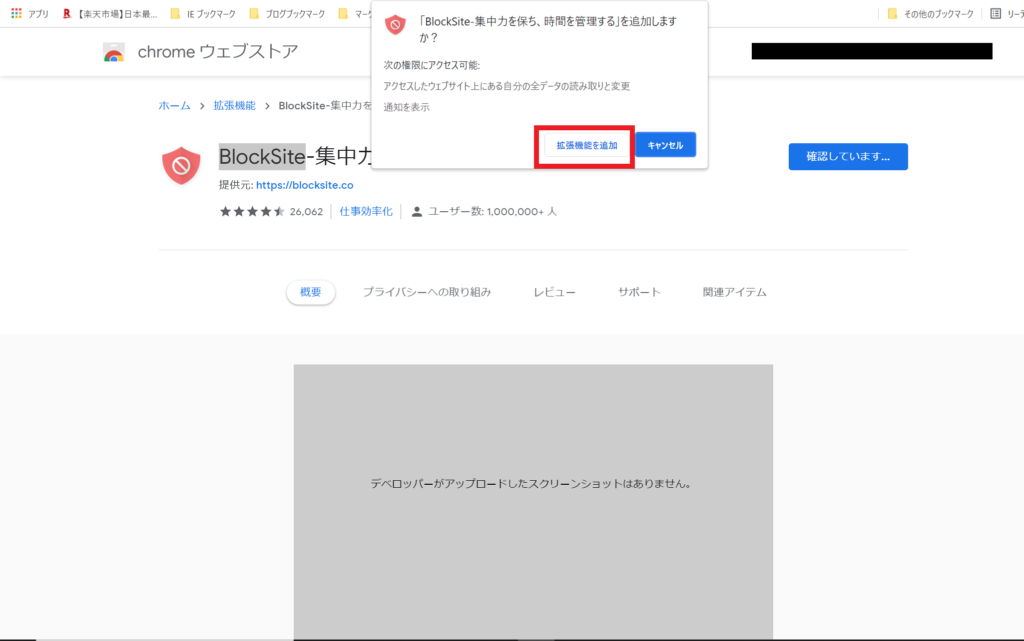Open the IE ブックマーク folder
1024x641 pixels.
[202, 14]
